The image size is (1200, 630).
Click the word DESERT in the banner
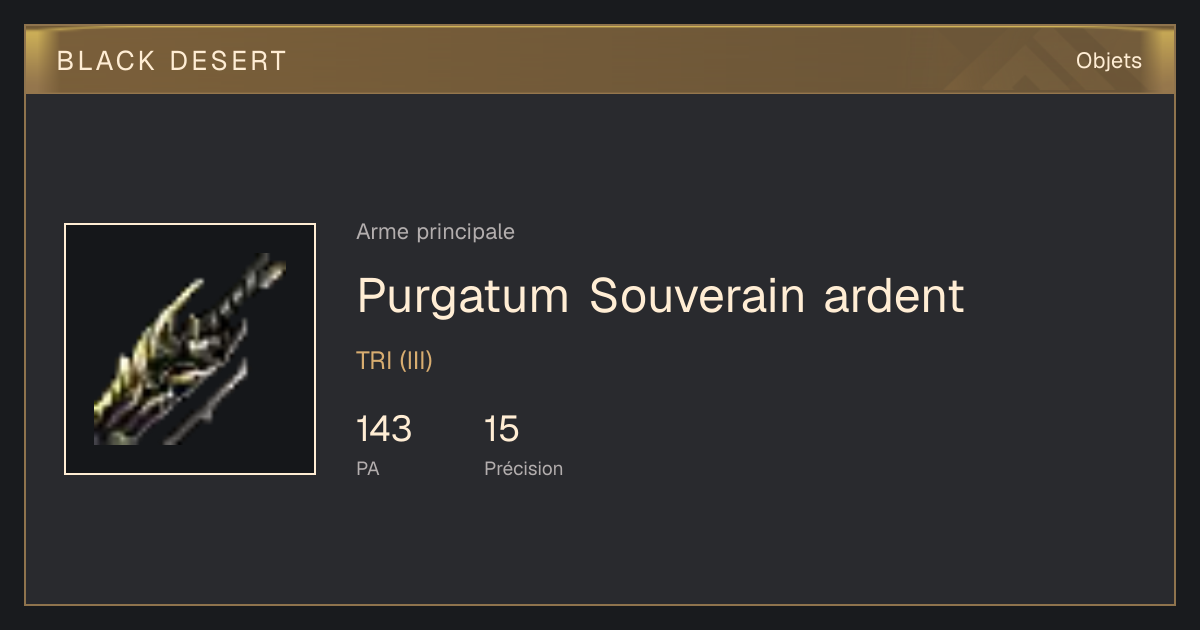(228, 61)
